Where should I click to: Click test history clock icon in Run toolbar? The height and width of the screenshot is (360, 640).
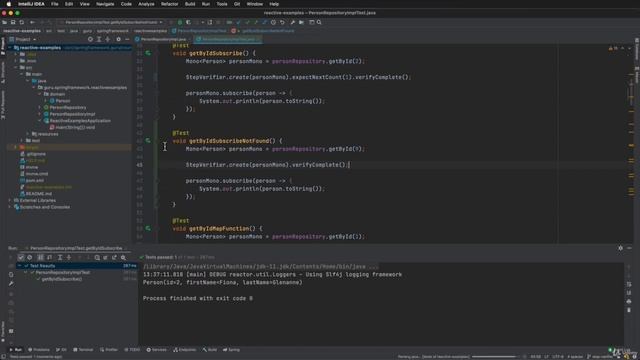[97, 258]
